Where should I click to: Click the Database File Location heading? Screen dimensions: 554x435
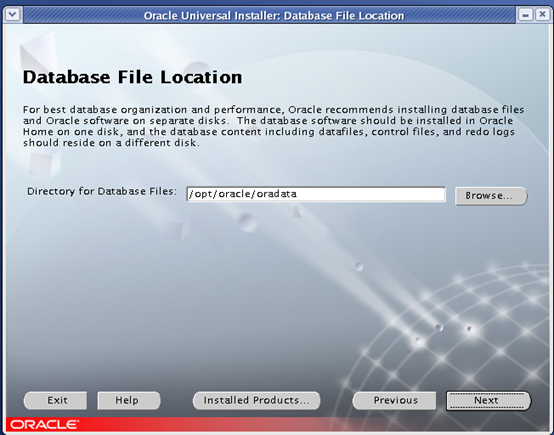[132, 77]
